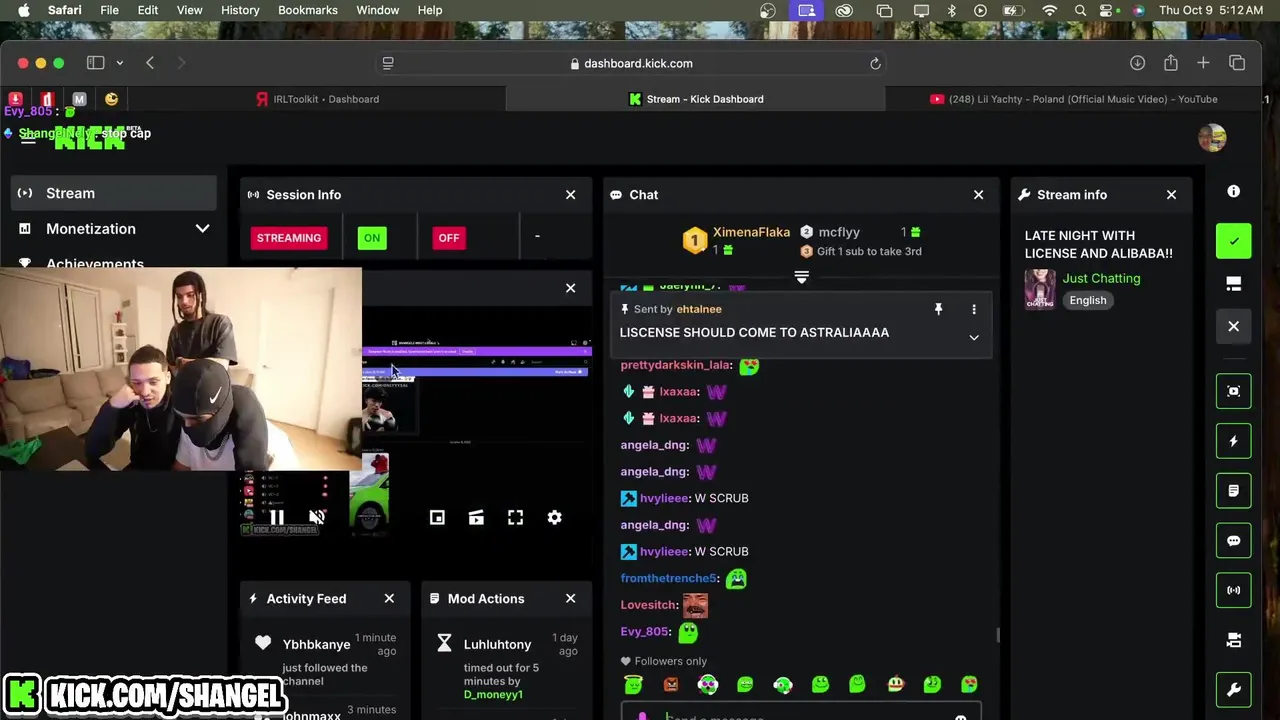Click the STREAMING status button

coord(289,238)
